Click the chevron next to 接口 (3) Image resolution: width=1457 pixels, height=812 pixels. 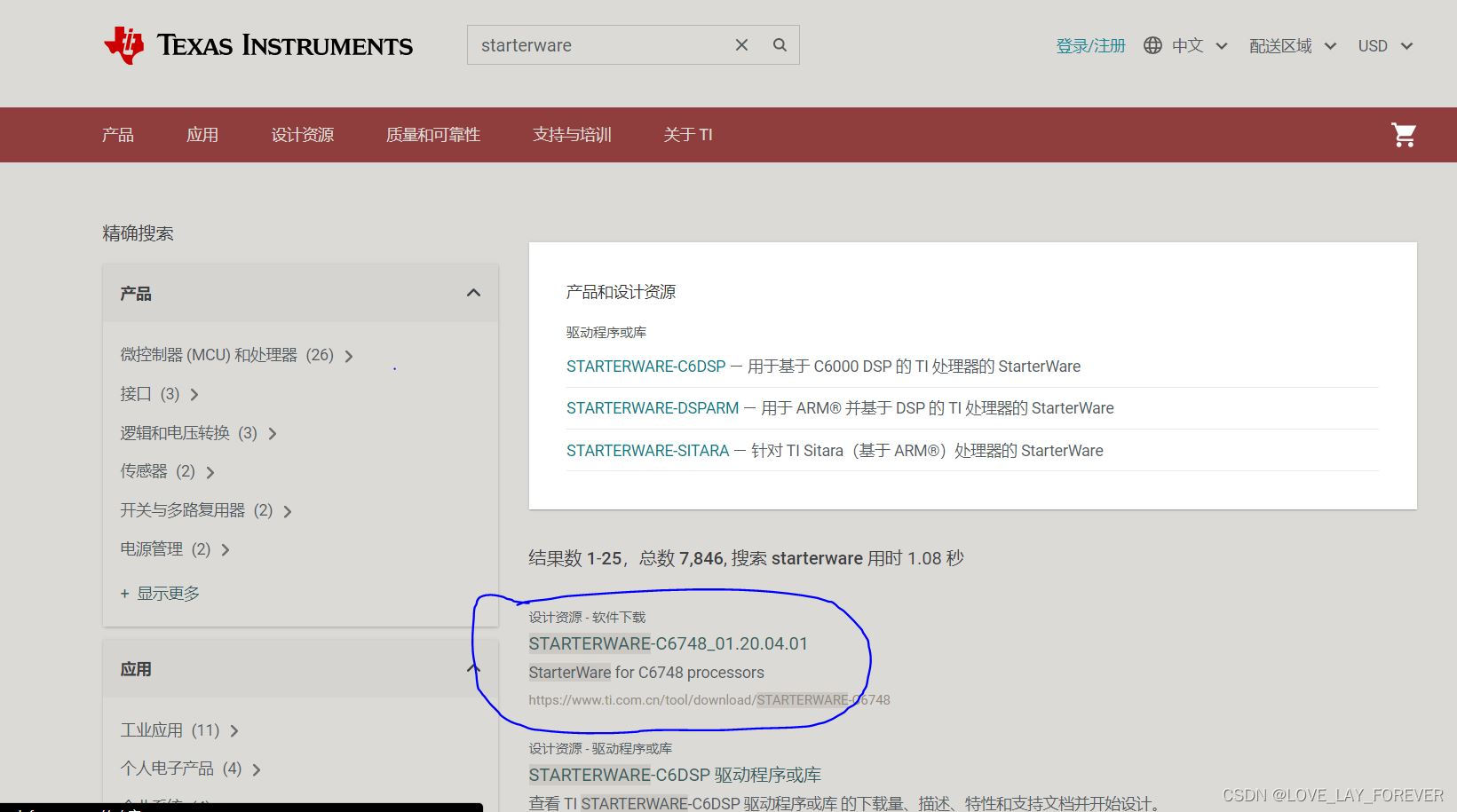pyautogui.click(x=194, y=395)
